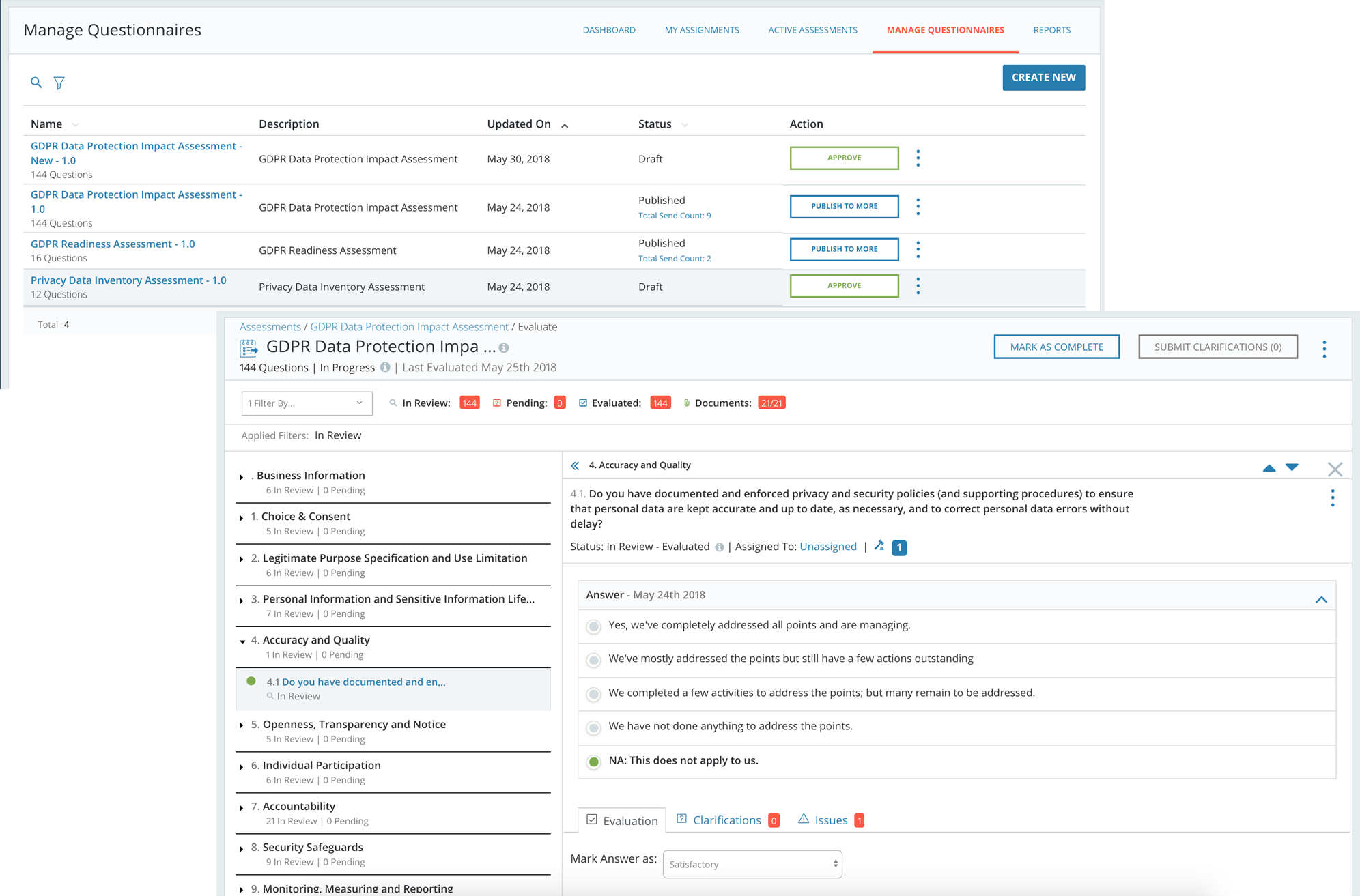Viewport: 1360px width, 896px height.
Task: Collapse the Answer section chevron
Action: pyautogui.click(x=1321, y=599)
